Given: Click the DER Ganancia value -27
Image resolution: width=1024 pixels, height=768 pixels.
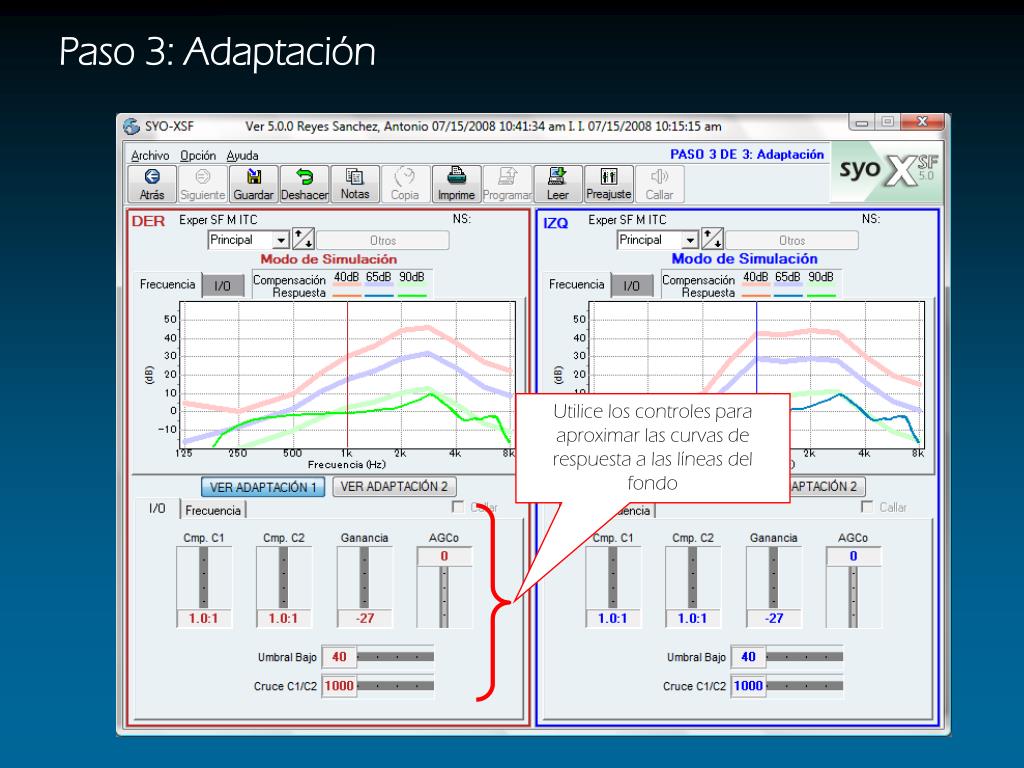Looking at the screenshot, I should [x=364, y=618].
